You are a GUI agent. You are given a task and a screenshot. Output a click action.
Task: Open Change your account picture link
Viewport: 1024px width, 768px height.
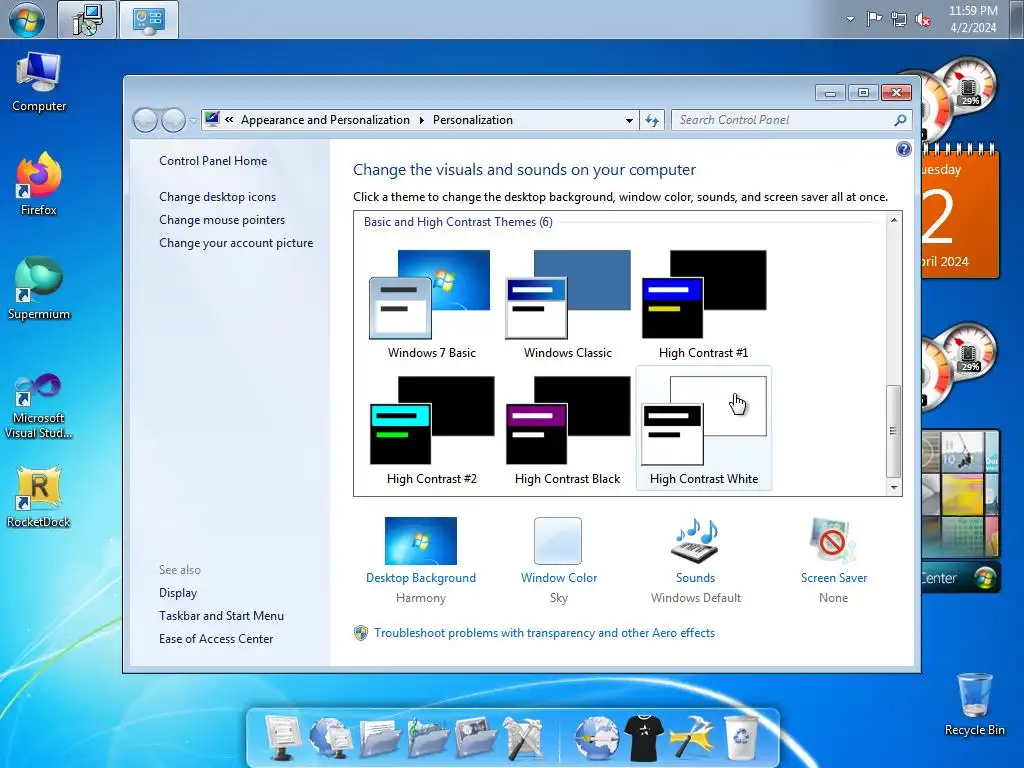tap(236, 243)
